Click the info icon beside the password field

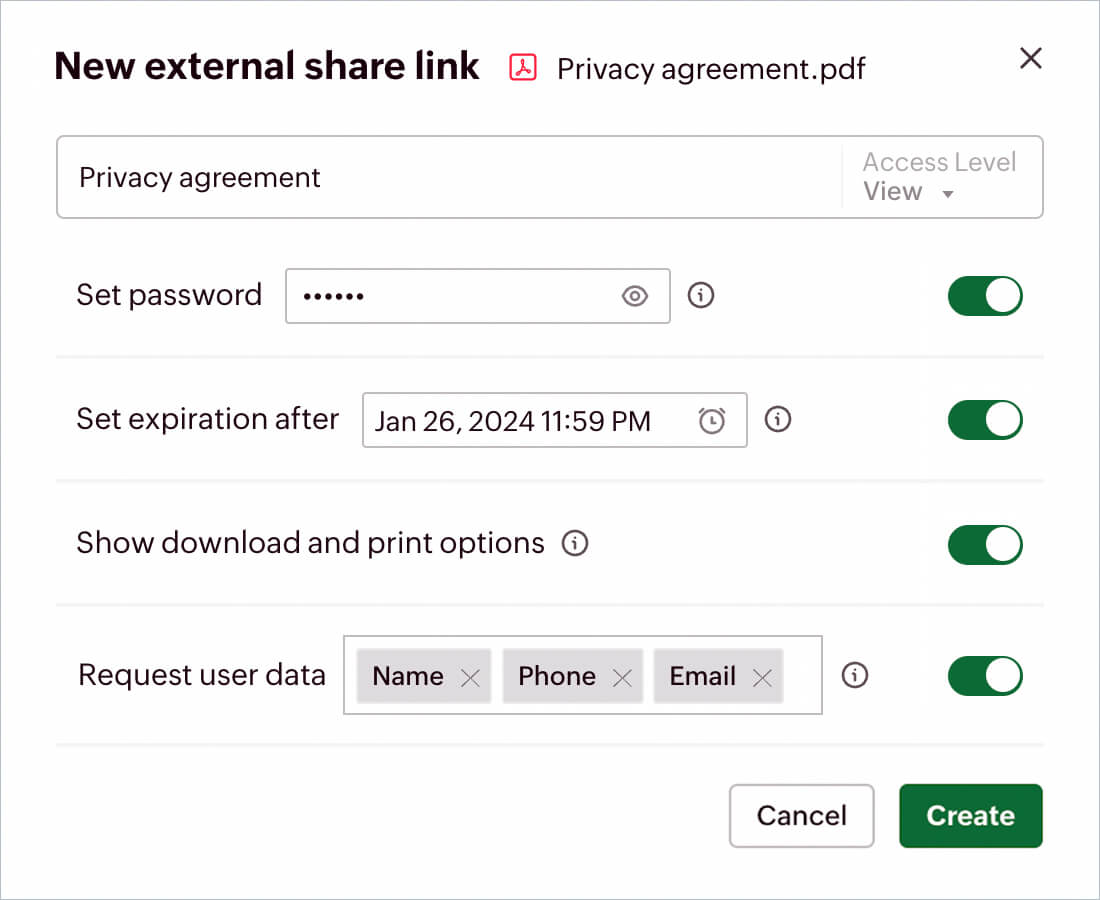[701, 296]
